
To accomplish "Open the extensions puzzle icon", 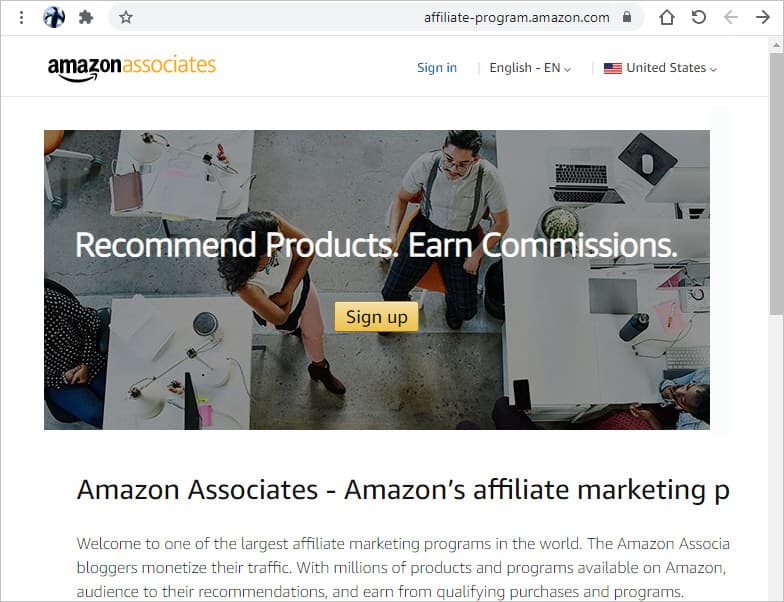I will point(86,18).
